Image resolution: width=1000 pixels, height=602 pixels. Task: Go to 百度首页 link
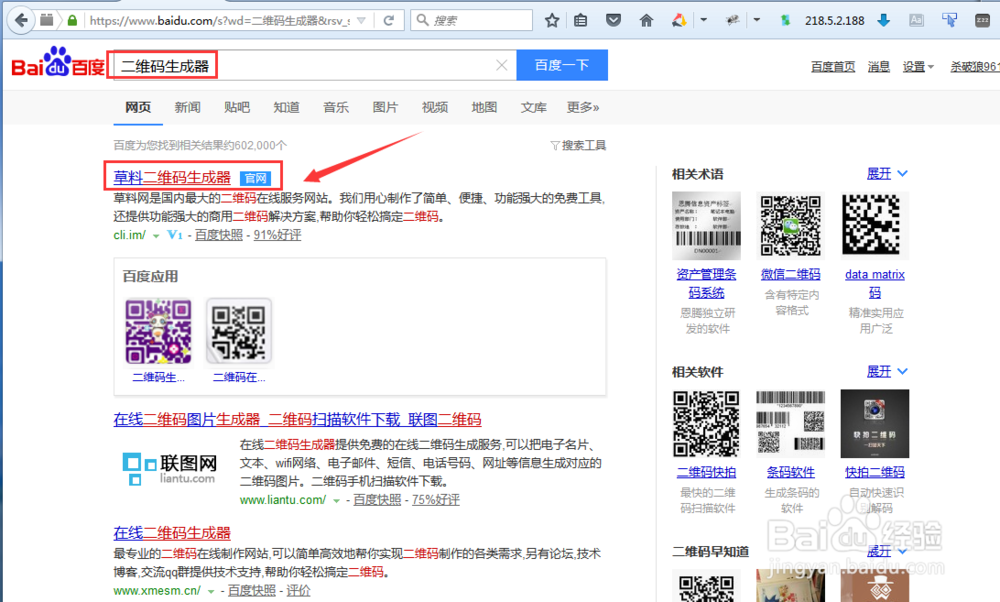[833, 66]
